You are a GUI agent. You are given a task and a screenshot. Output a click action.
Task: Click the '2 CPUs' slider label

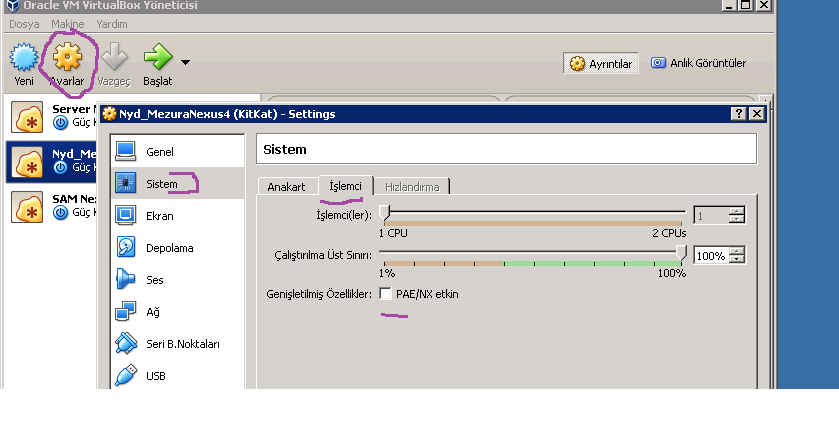coord(669,233)
